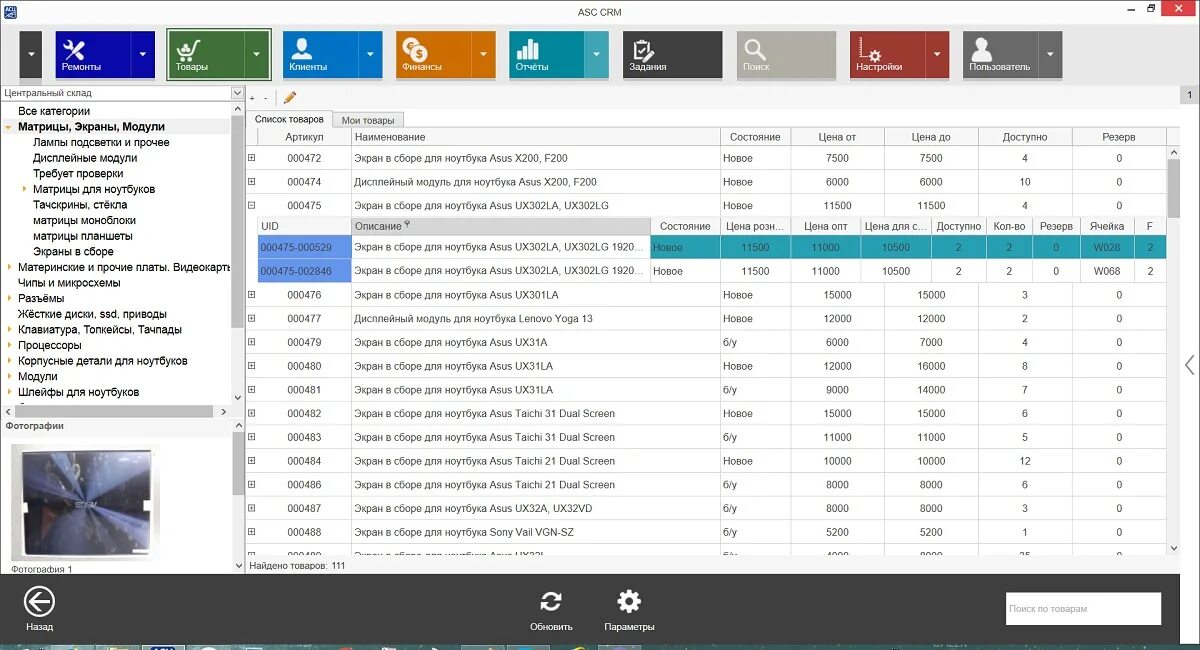This screenshot has width=1200, height=650.
Task: Select Дисплейный модуль Lenovo Yoga 13 row
Action: 706,319
